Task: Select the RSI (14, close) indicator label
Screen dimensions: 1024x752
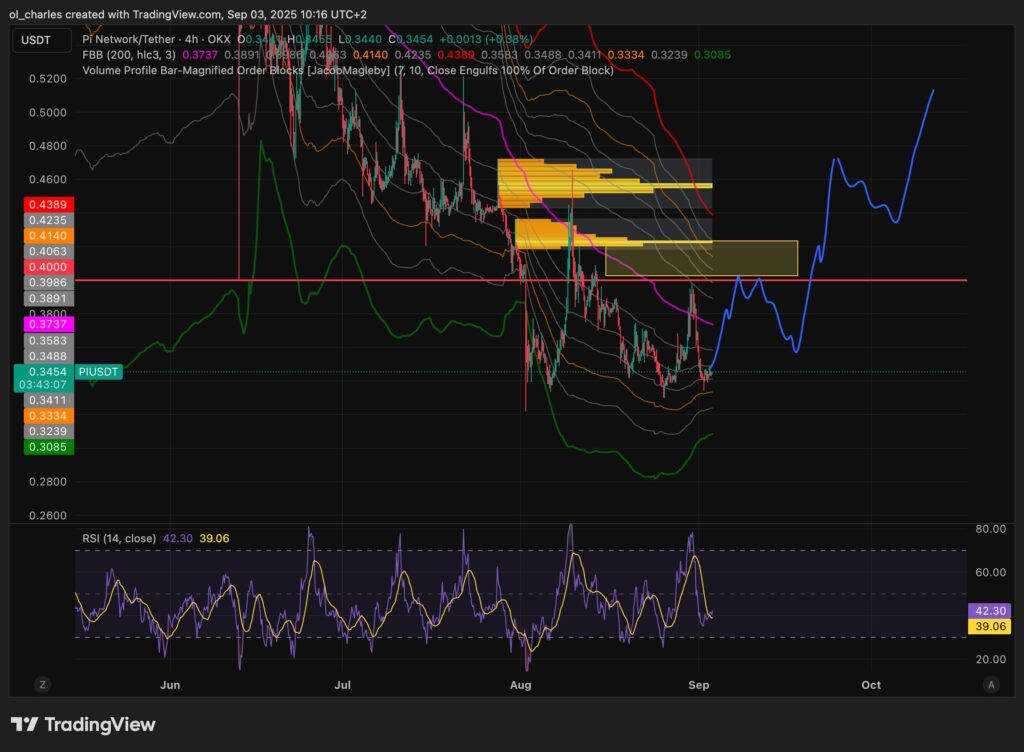Action: pyautogui.click(x=119, y=538)
